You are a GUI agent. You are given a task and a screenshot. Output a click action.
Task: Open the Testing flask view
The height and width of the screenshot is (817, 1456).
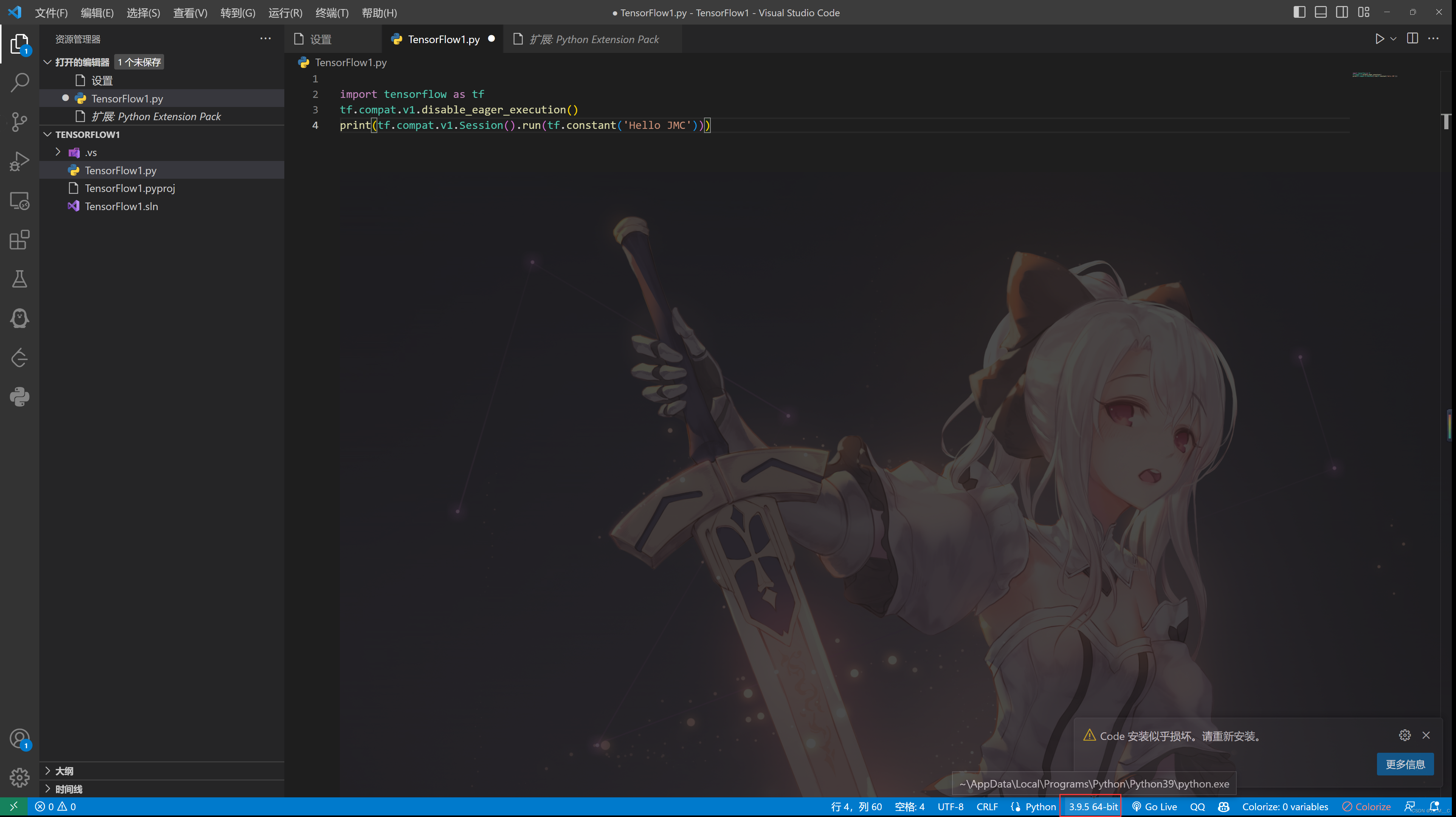(x=20, y=279)
